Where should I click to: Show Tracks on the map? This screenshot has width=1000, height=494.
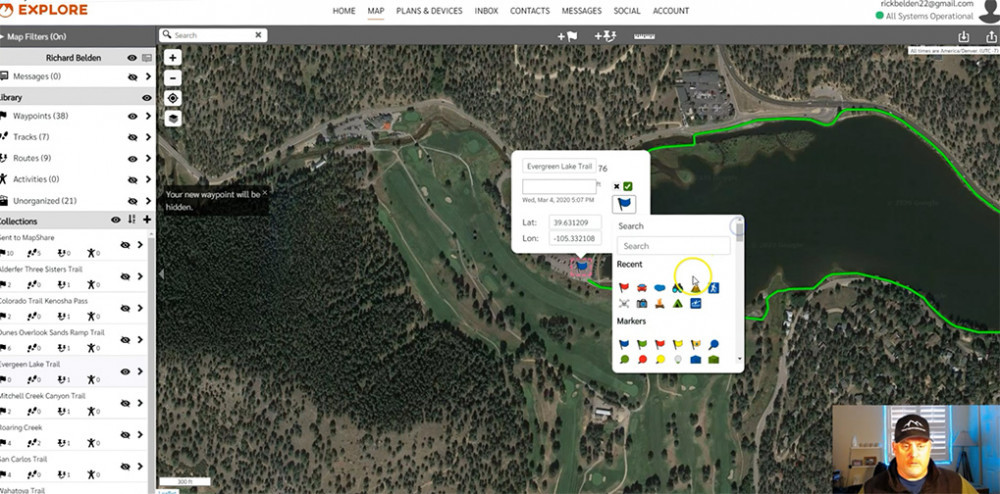click(x=133, y=137)
